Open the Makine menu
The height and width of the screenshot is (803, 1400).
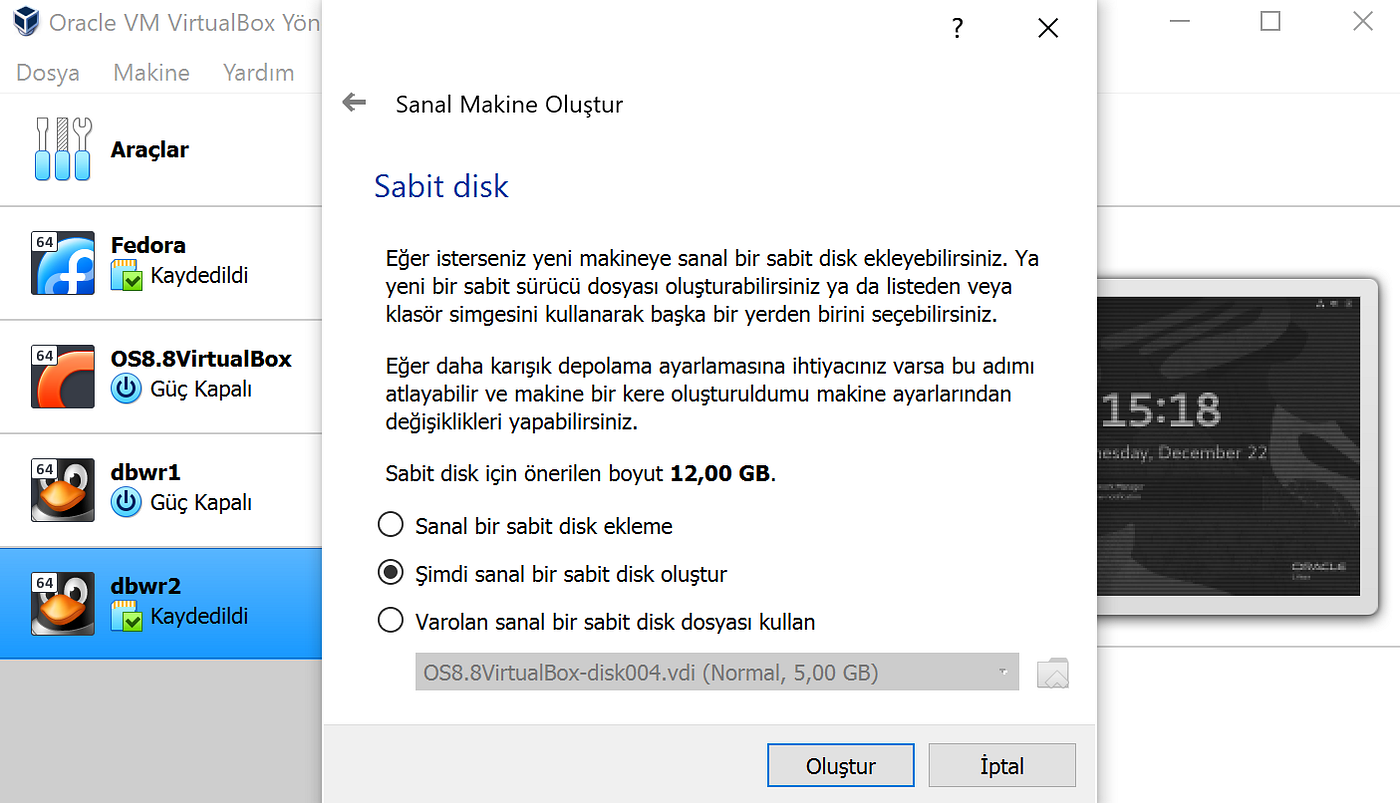[151, 73]
